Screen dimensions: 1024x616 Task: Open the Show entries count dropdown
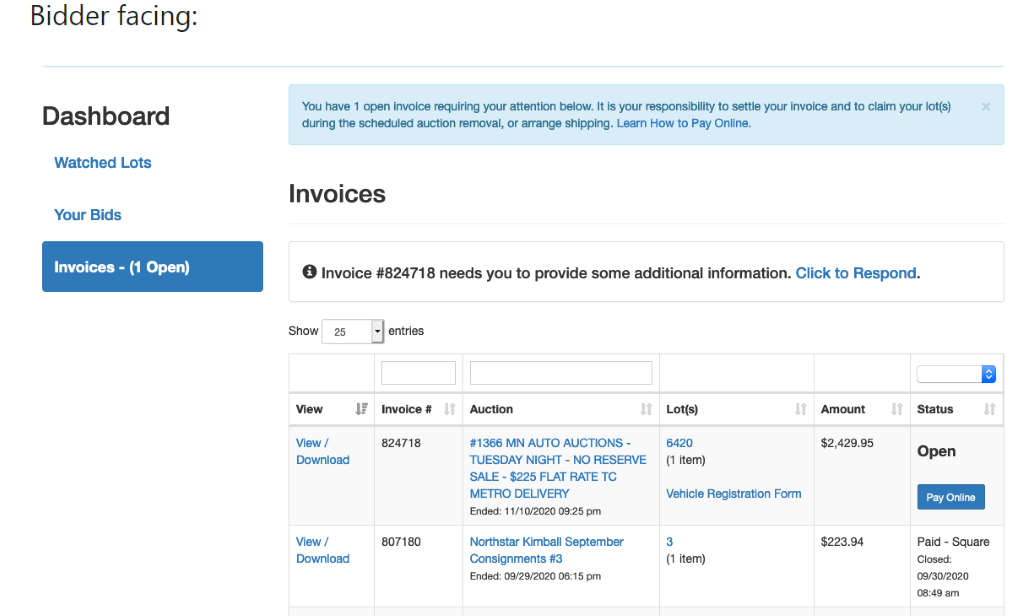(352, 331)
